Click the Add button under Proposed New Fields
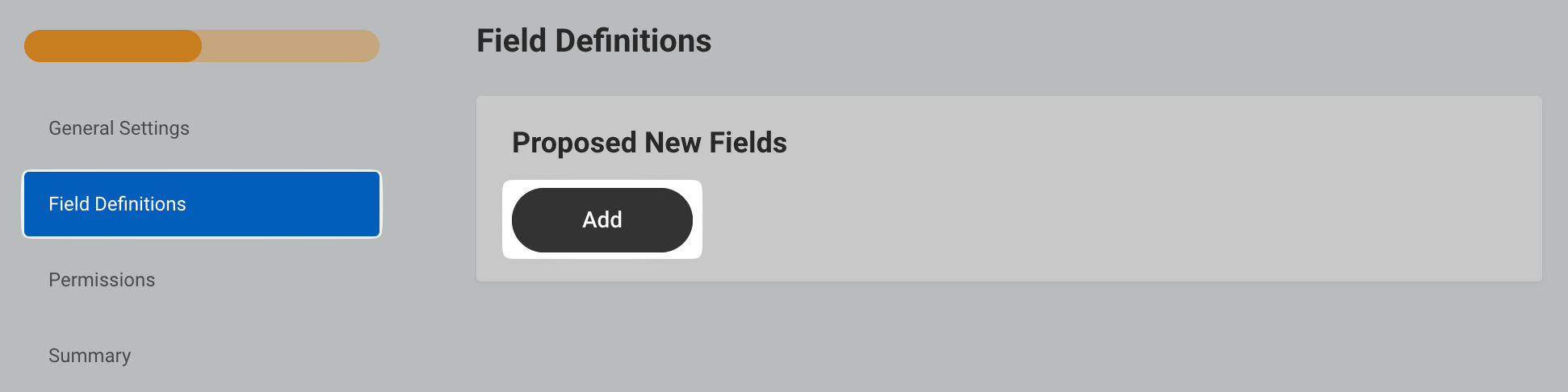The height and width of the screenshot is (392, 1568). [x=602, y=220]
